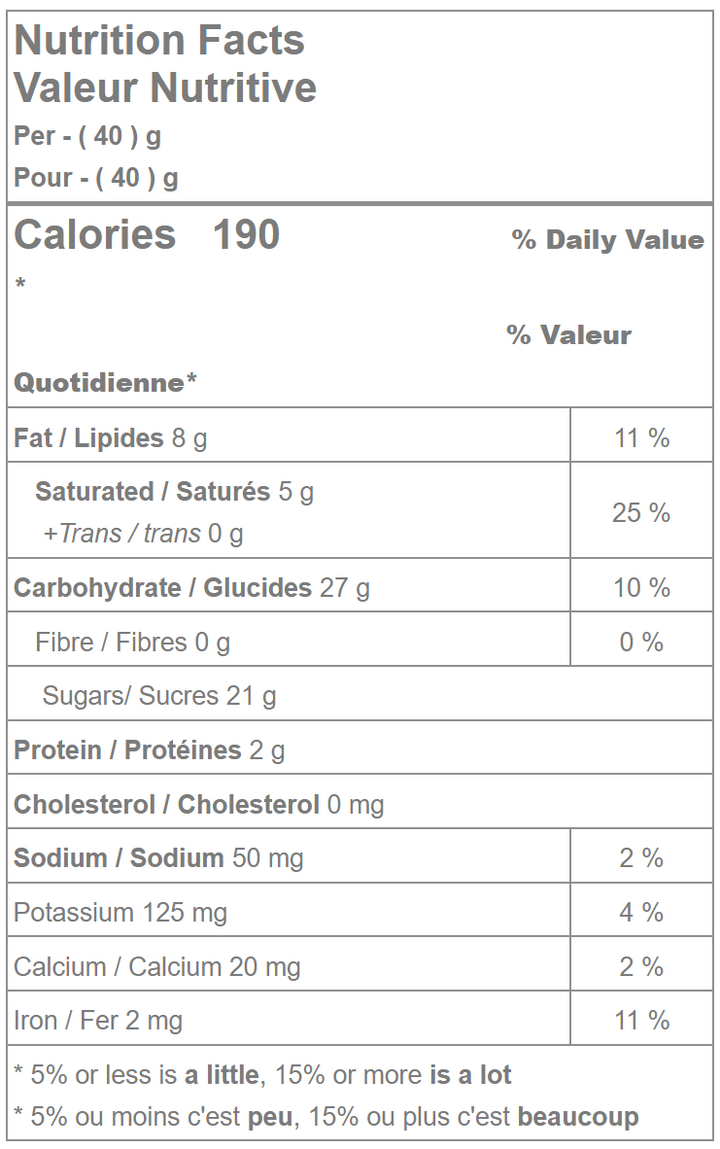Screen dimensions: 720x1149
Task: Click the Protein / Protéines 2 g row
Action: click(x=149, y=750)
